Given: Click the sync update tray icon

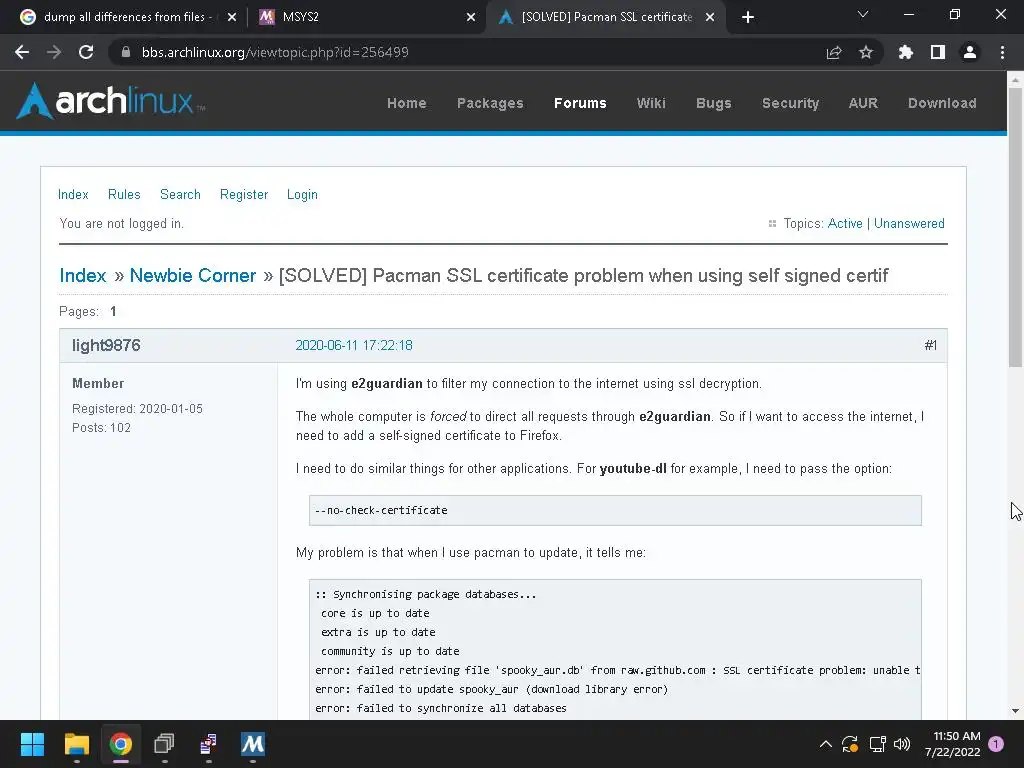Looking at the screenshot, I should point(850,744).
